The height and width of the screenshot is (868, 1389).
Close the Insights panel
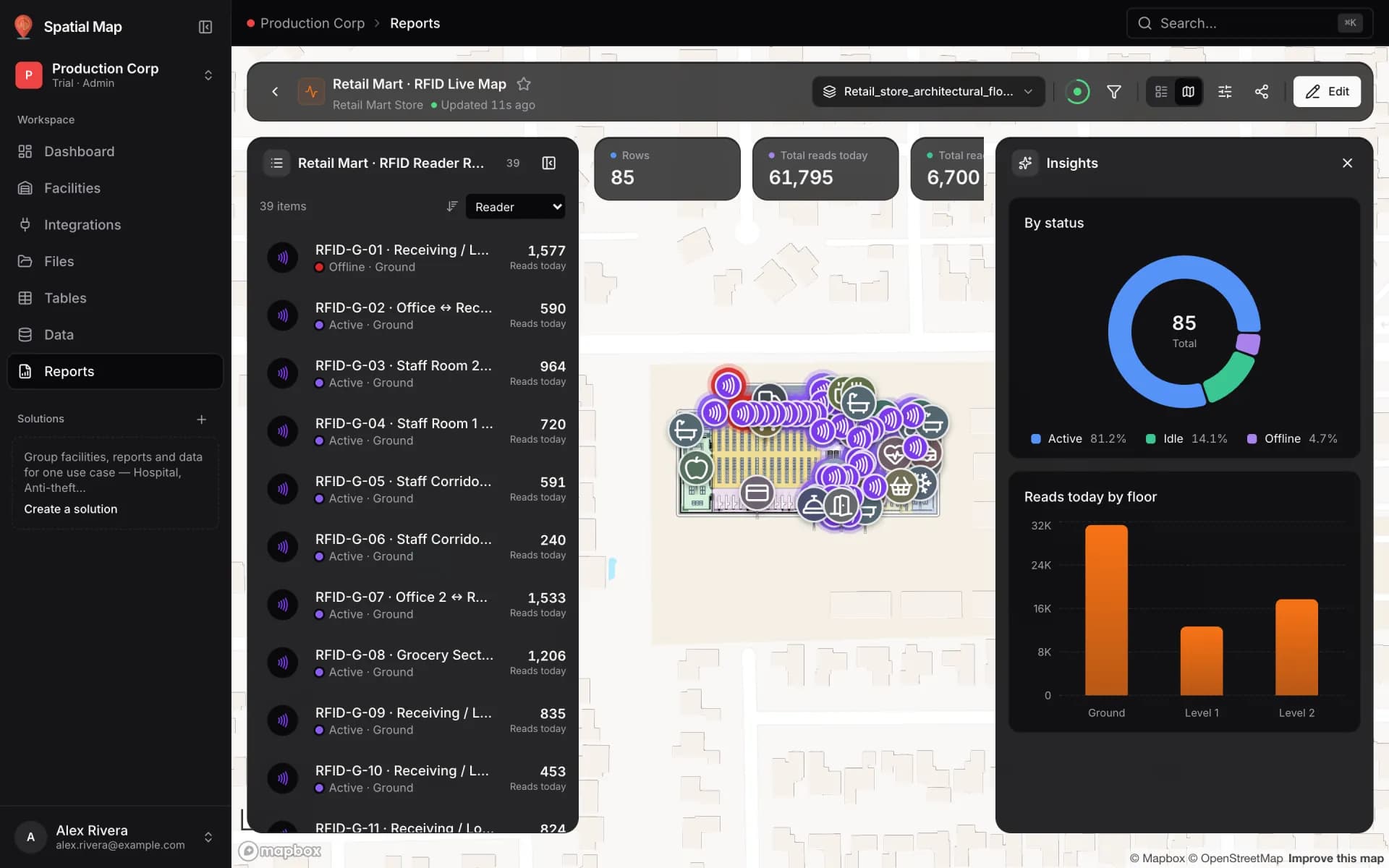[x=1347, y=163]
